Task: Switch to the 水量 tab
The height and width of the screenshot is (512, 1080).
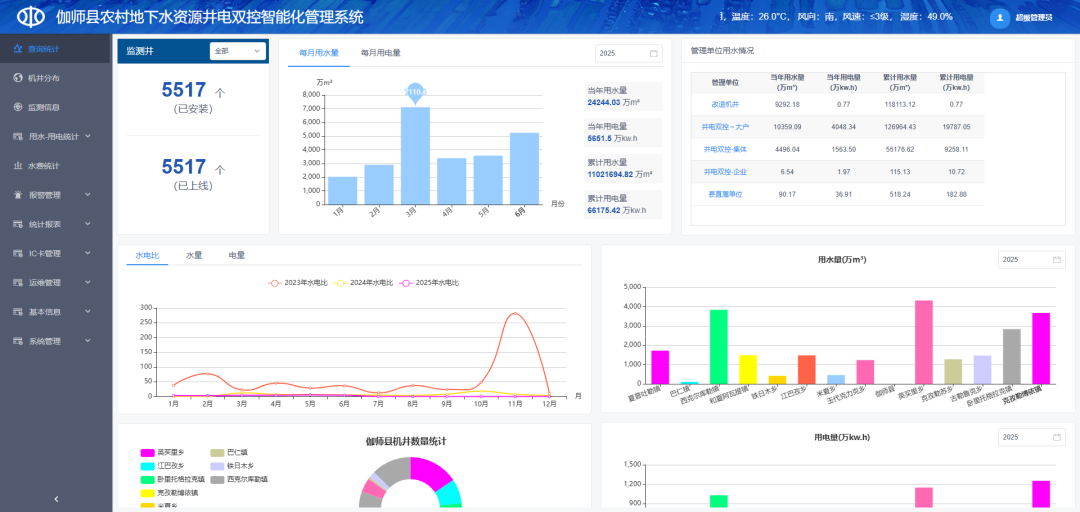Action: [194, 256]
